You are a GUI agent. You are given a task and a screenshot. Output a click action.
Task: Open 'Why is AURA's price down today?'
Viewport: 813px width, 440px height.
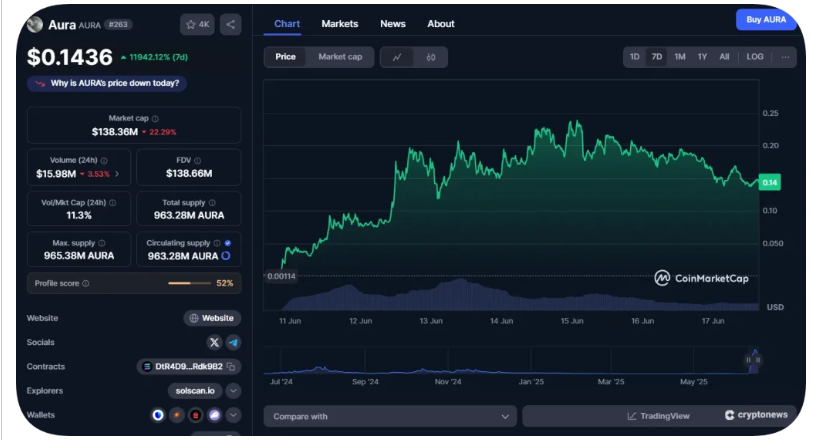(110, 84)
